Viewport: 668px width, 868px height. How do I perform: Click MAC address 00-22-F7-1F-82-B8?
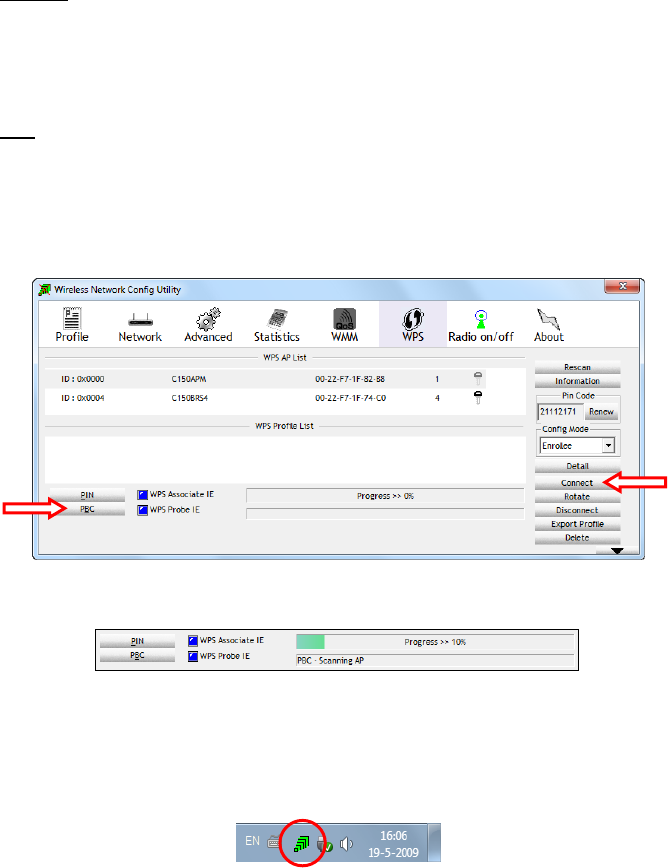pyautogui.click(x=350, y=379)
